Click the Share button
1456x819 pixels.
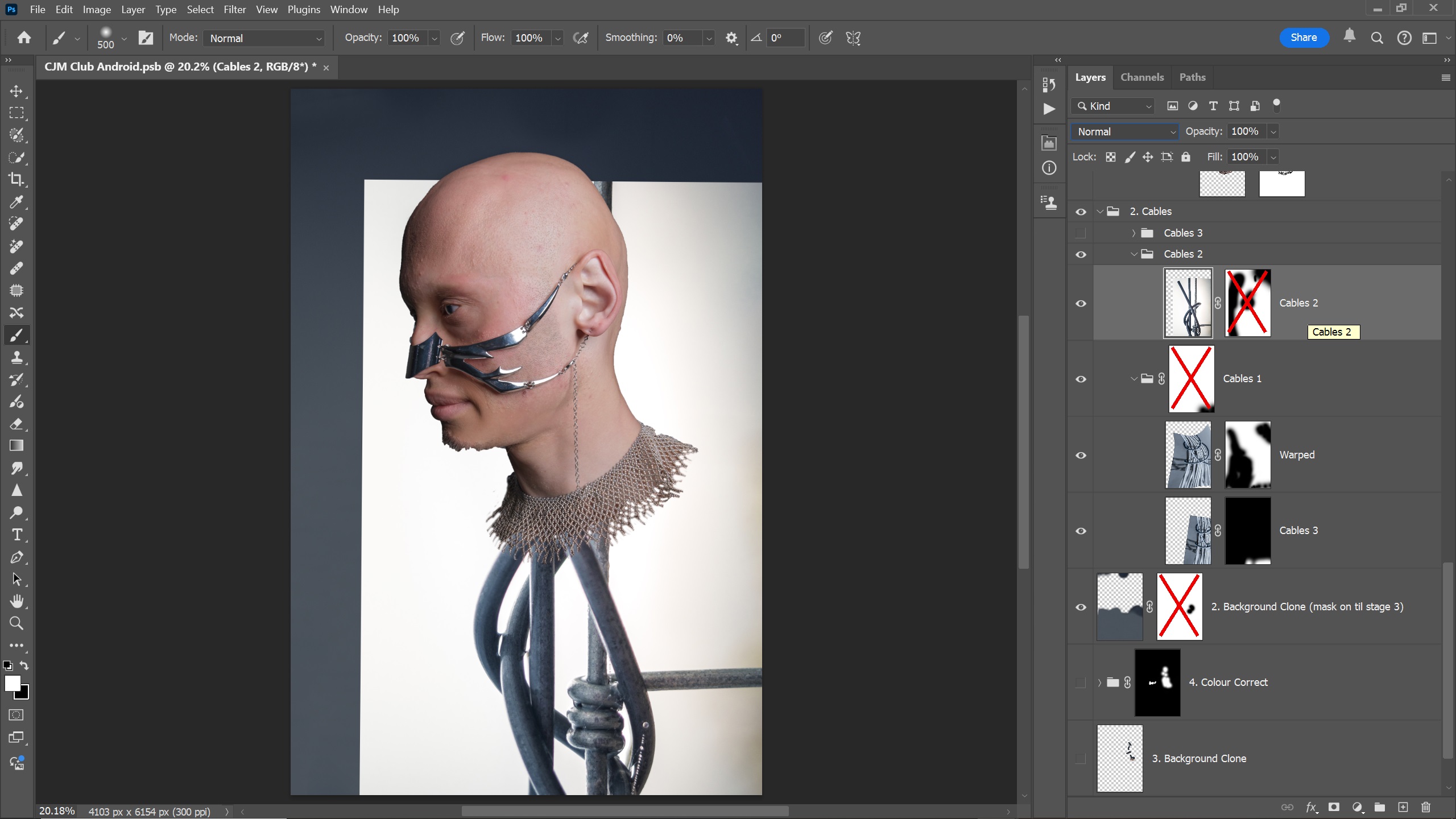tap(1304, 38)
